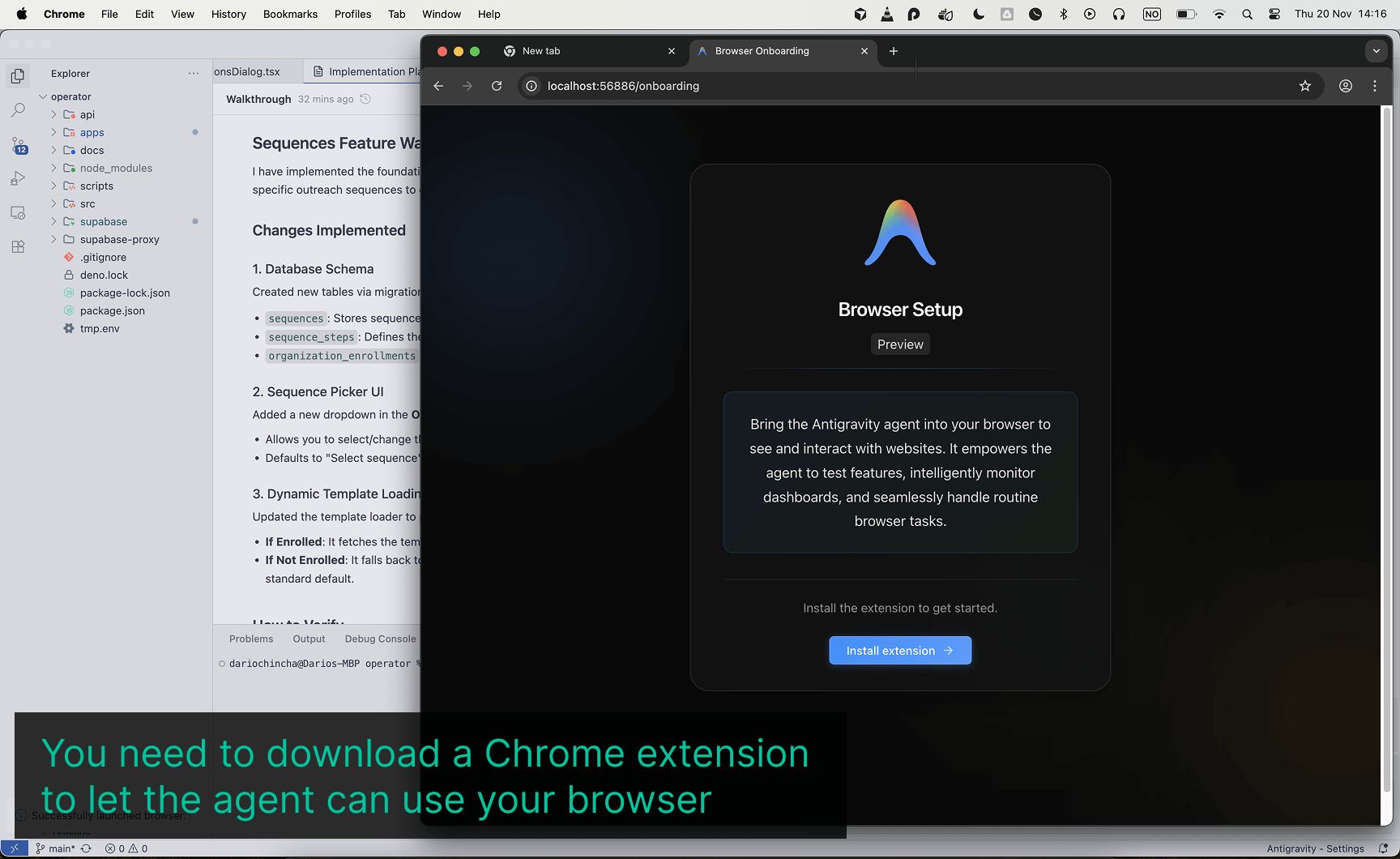Expand the supabase-proxy folder
1400x859 pixels.
click(x=54, y=239)
